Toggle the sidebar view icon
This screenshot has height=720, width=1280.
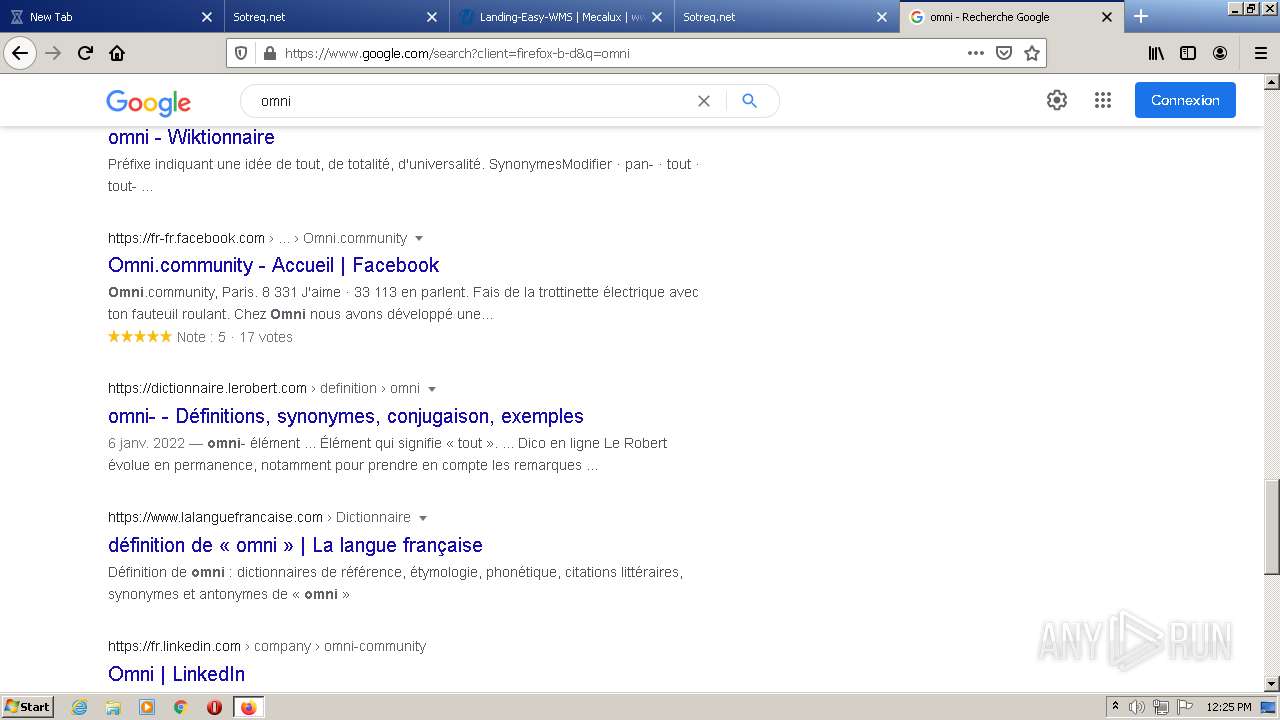(x=1188, y=53)
